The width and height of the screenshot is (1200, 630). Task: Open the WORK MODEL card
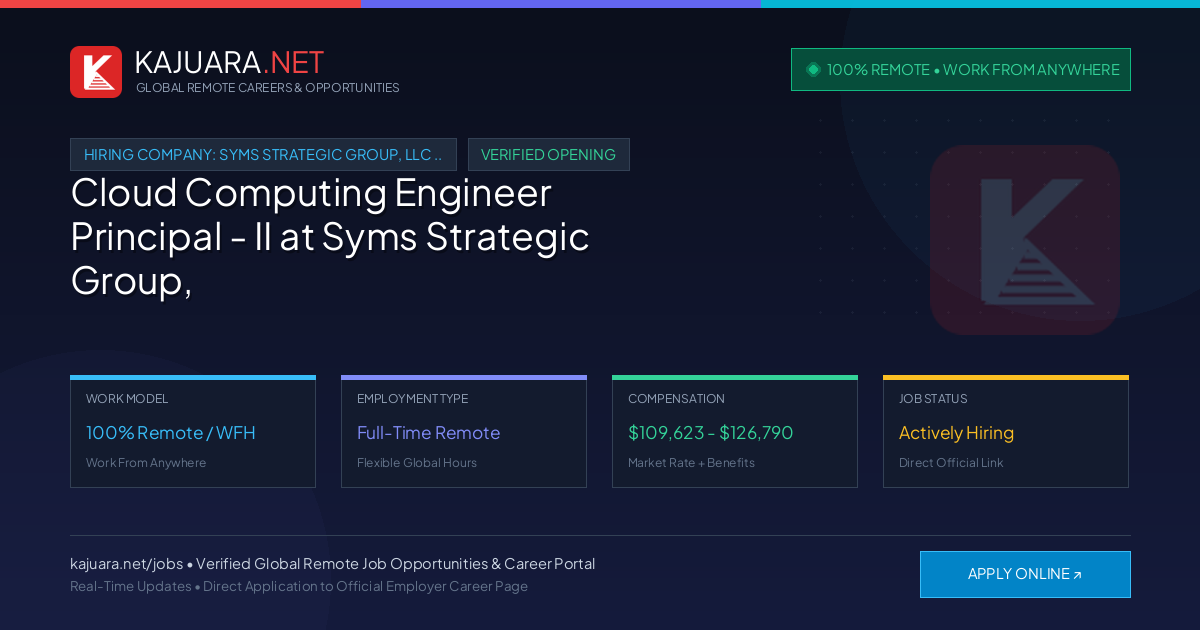click(193, 432)
